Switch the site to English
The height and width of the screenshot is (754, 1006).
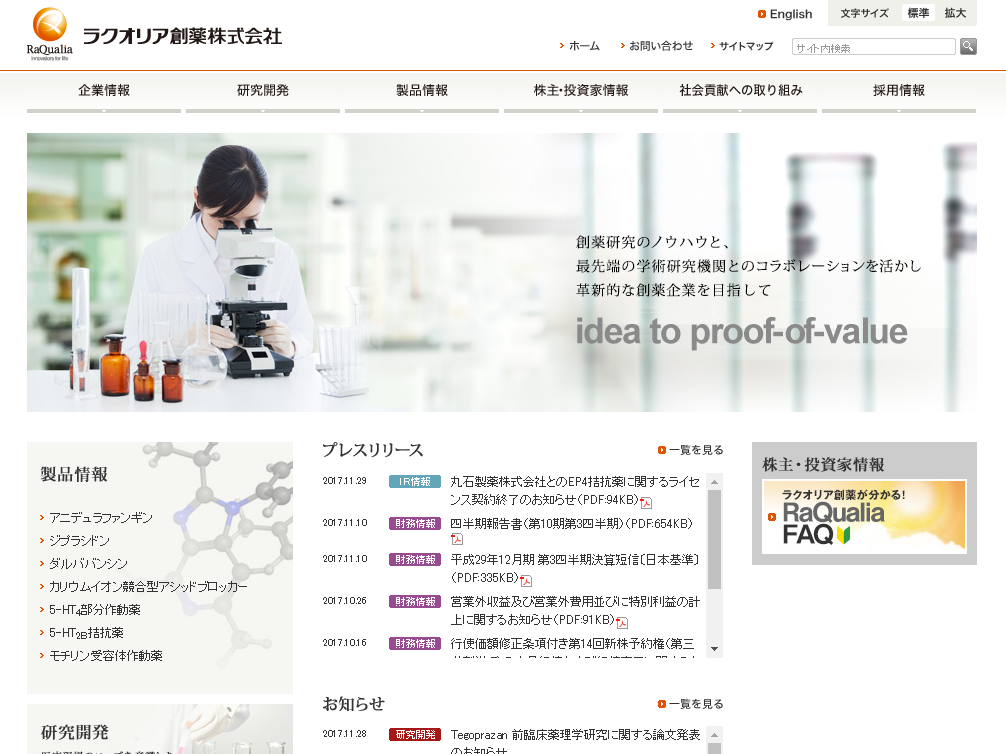coord(785,14)
